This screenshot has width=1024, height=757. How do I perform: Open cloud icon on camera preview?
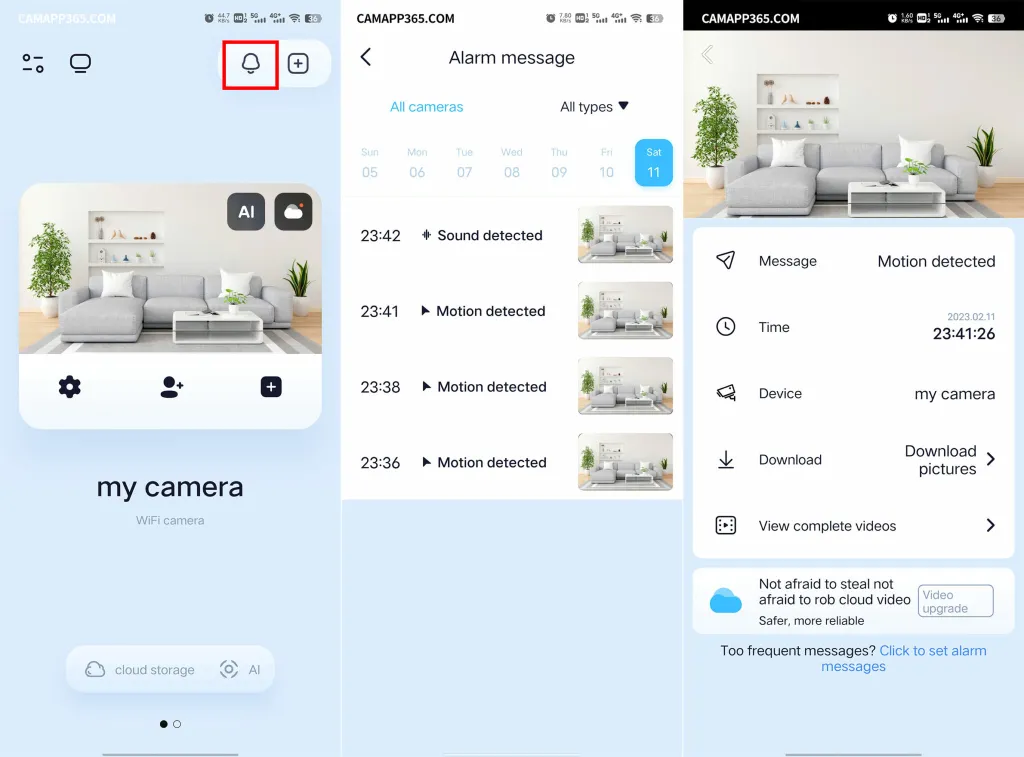293,212
